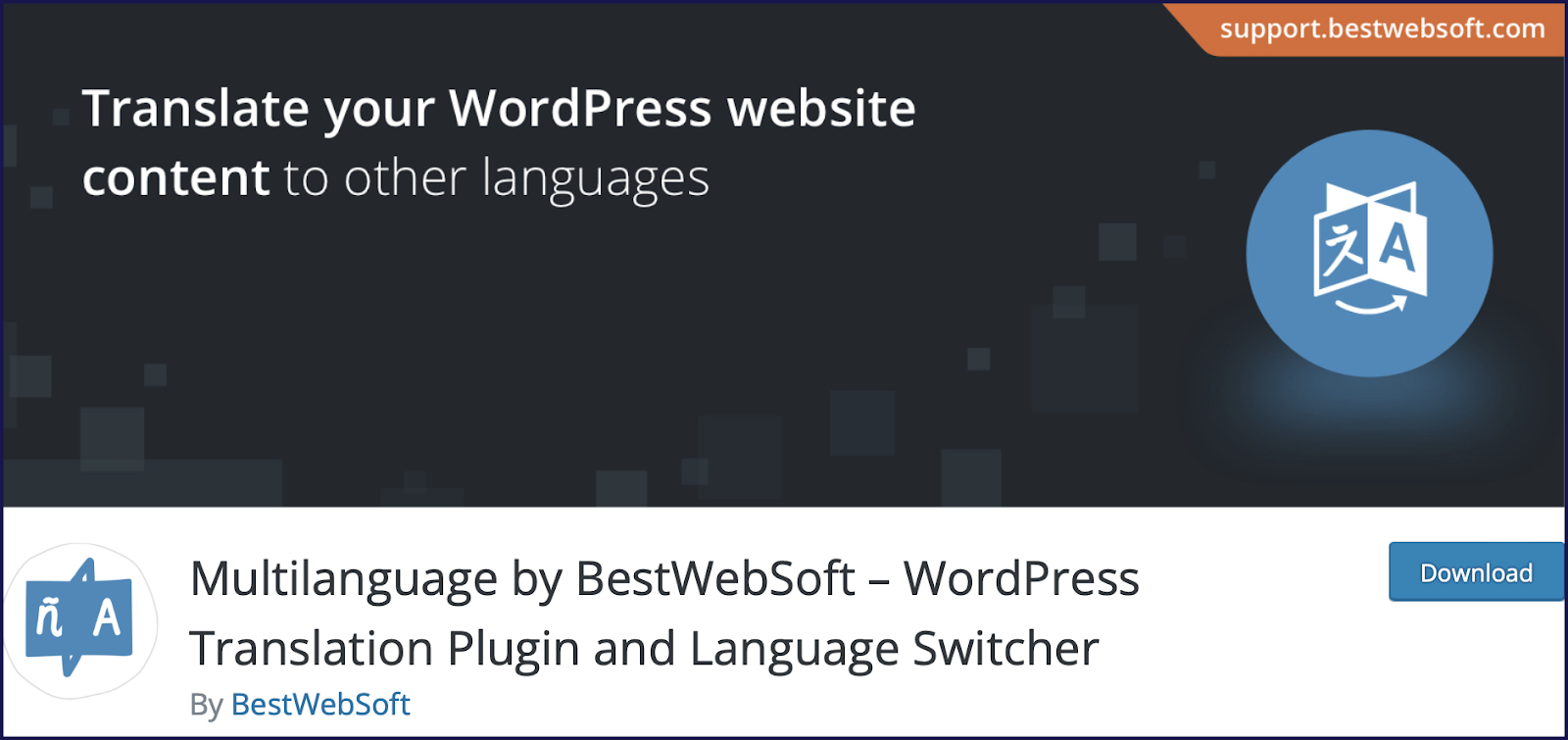Image resolution: width=1568 pixels, height=740 pixels.
Task: Click the 'content to other languages' text
Action: pyautogui.click(x=396, y=178)
